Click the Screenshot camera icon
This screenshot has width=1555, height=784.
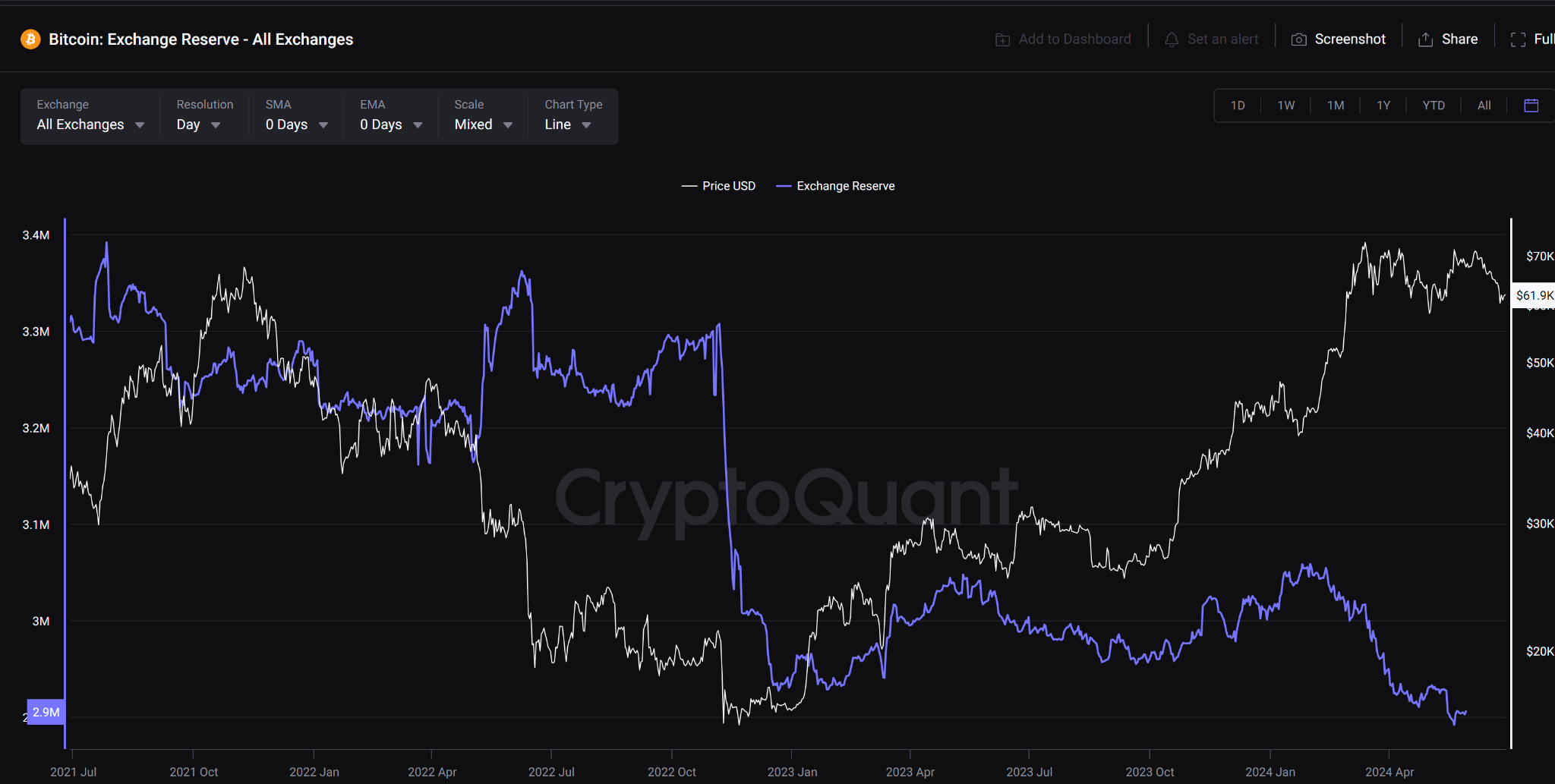(x=1298, y=39)
